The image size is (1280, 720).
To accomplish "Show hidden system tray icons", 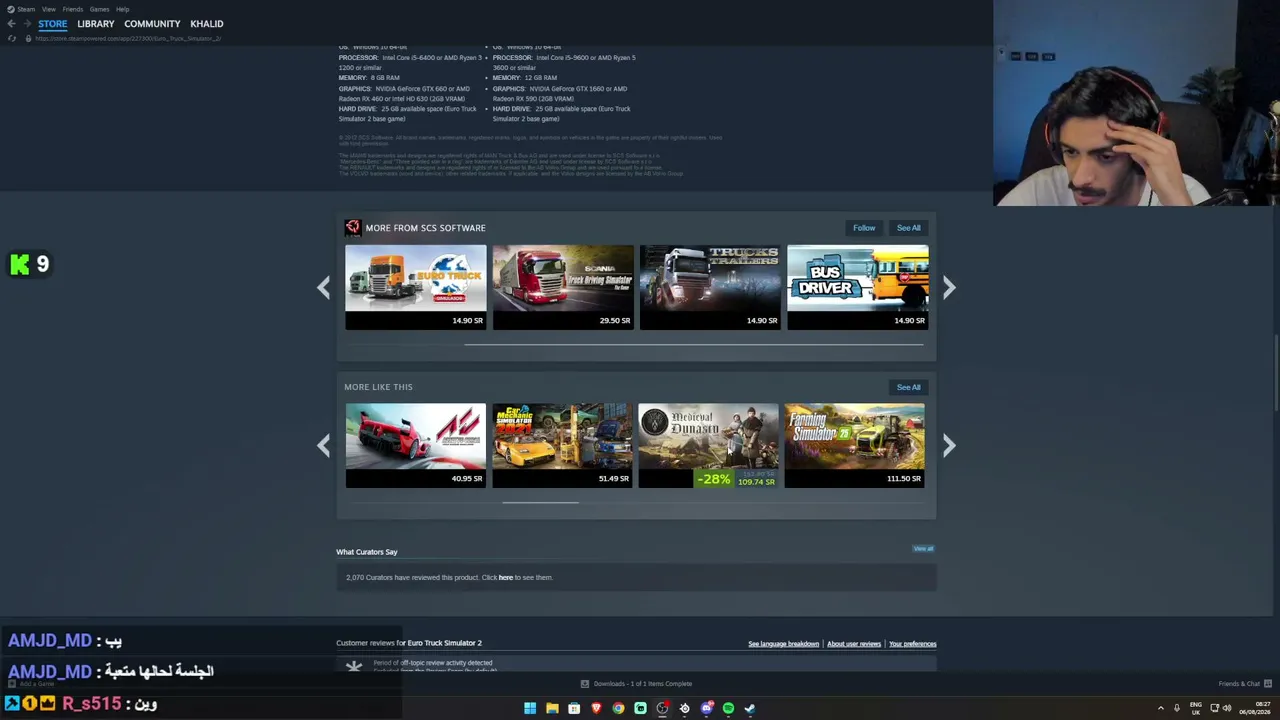I will pyautogui.click(x=1161, y=708).
